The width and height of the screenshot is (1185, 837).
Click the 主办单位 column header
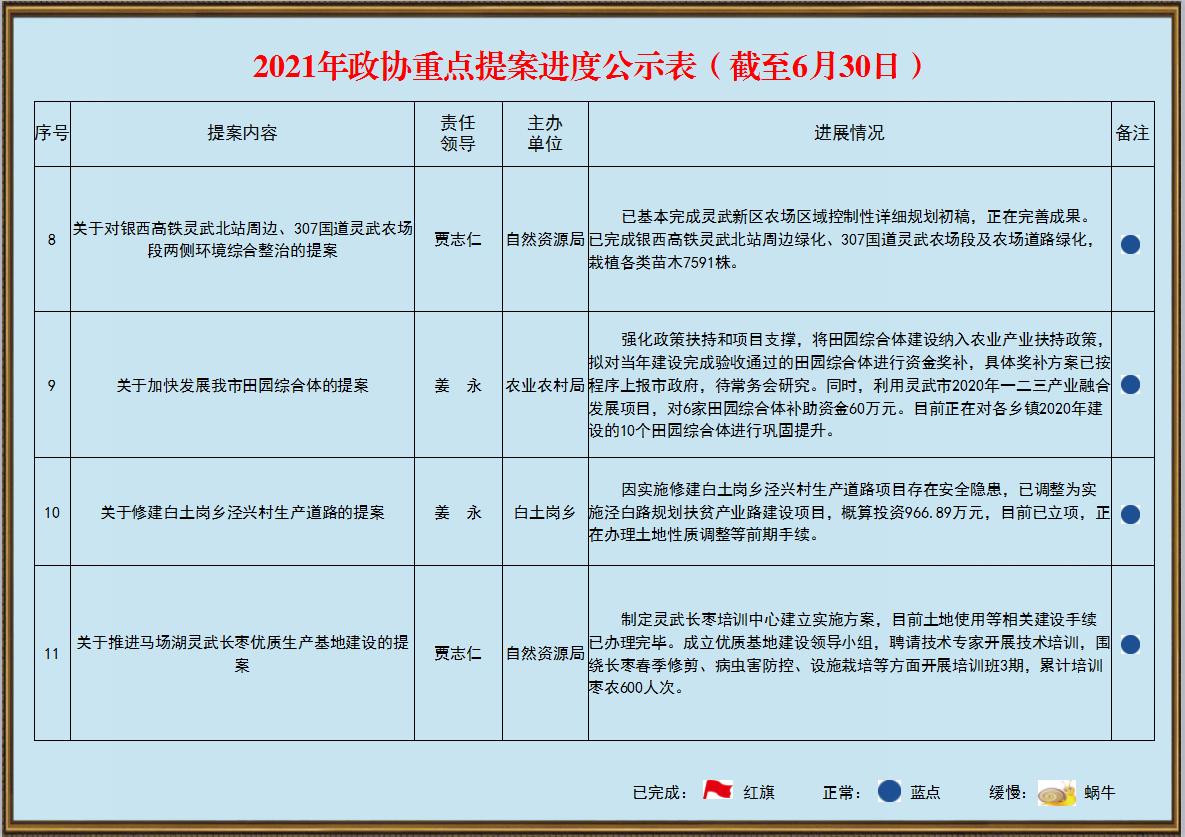545,133
